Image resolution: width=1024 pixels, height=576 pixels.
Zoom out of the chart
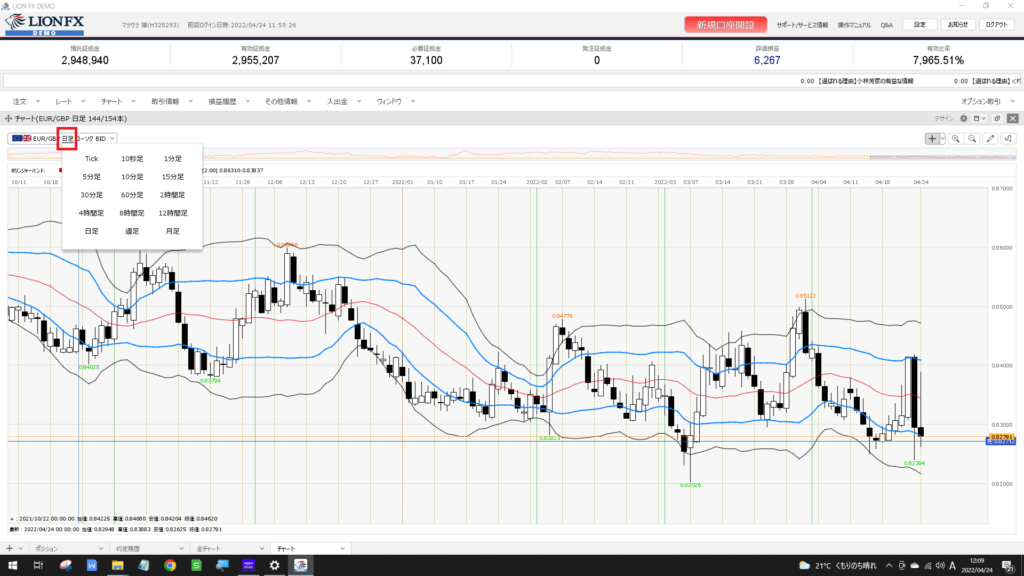click(x=972, y=138)
